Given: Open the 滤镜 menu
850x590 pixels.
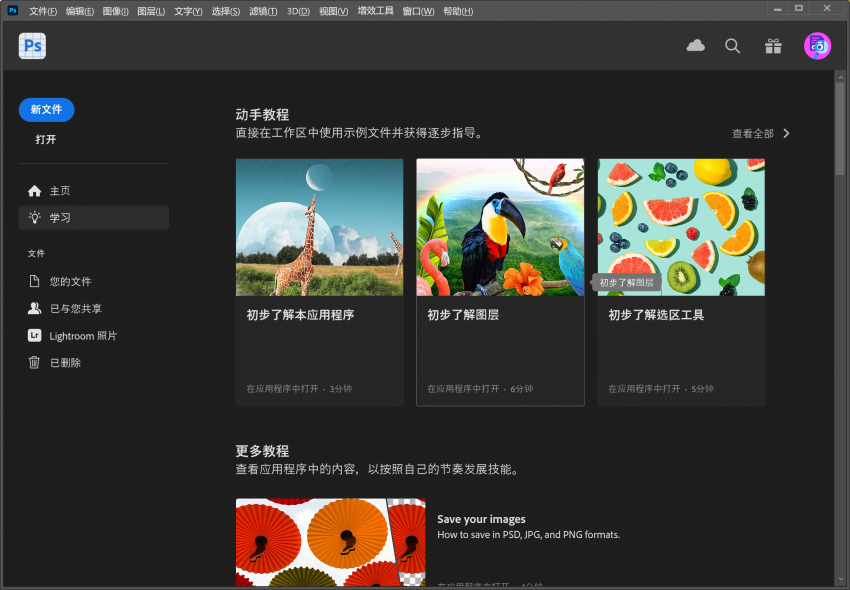Looking at the screenshot, I should pyautogui.click(x=262, y=11).
